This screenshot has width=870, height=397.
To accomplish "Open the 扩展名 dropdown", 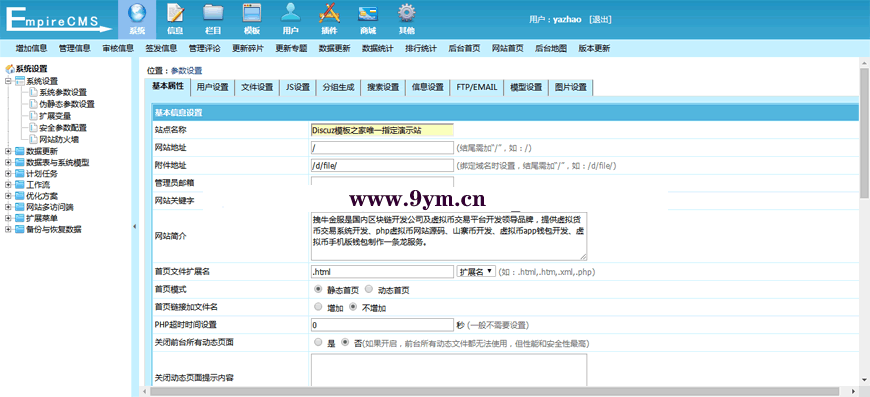I will click(x=476, y=272).
